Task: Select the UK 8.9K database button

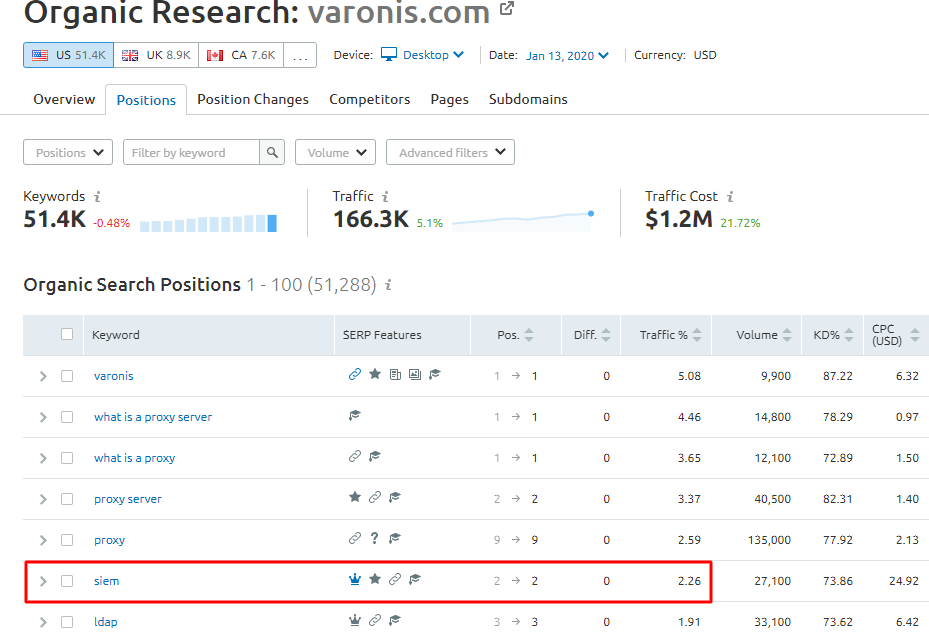Action: click(156, 55)
